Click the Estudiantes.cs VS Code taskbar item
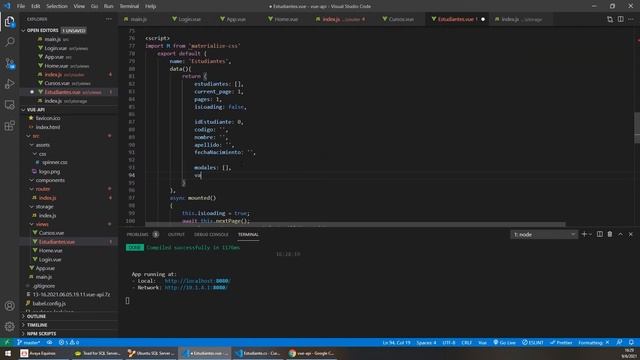640x360 pixels. [x=258, y=353]
